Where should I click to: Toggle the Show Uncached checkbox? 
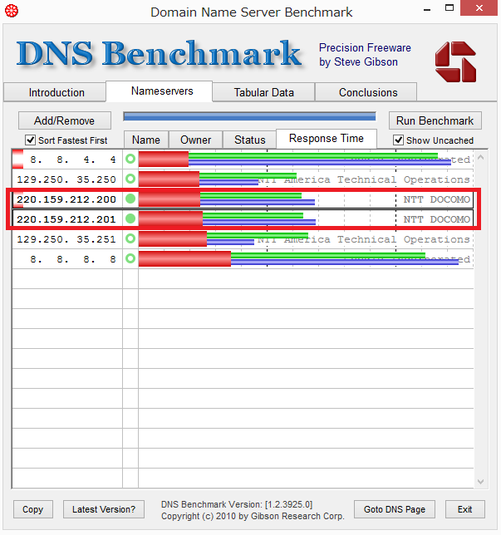[x=398, y=140]
